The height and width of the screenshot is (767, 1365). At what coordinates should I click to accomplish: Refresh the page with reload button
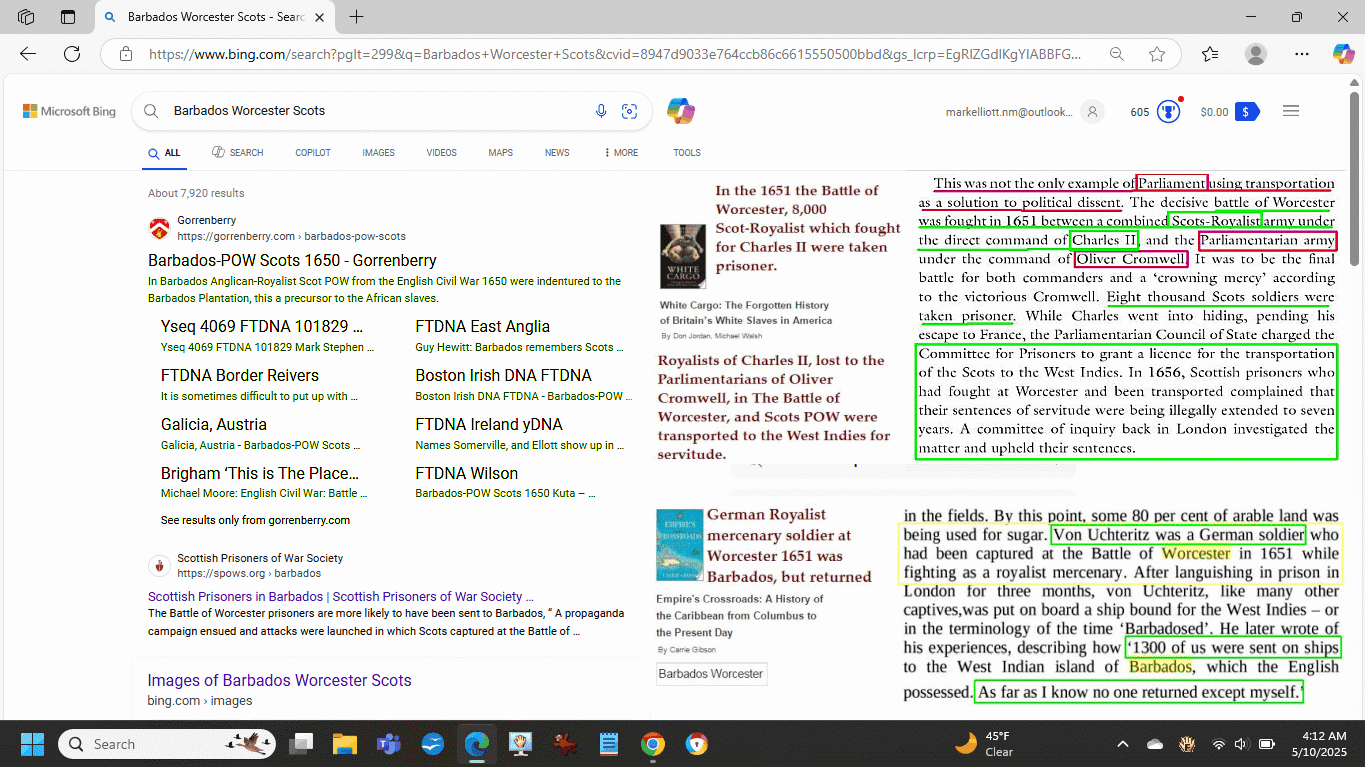click(x=72, y=54)
